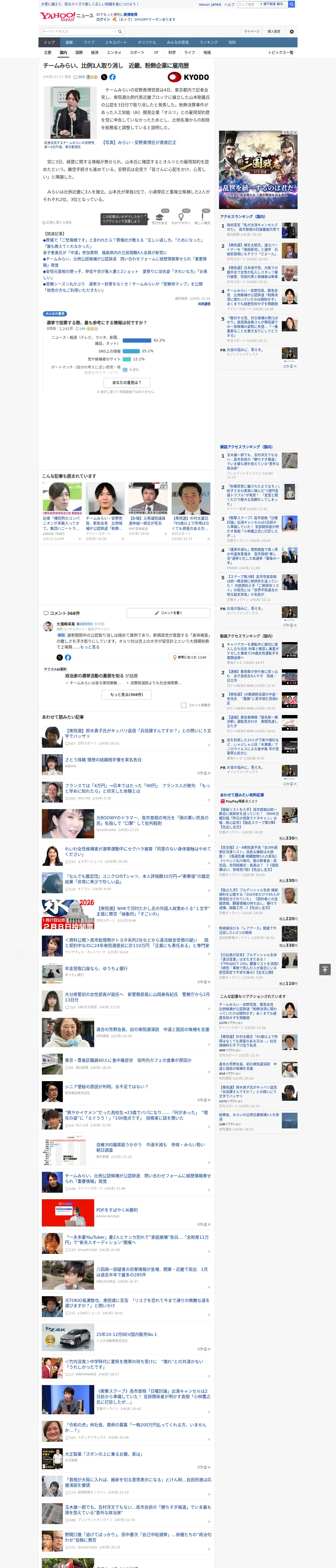Click the コメントを書く button

tap(168, 613)
